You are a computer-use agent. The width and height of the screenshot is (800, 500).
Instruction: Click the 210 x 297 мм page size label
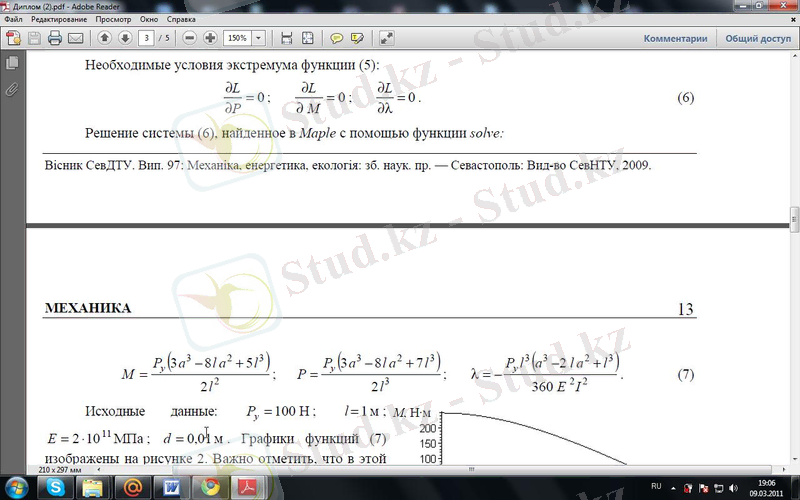point(59,469)
